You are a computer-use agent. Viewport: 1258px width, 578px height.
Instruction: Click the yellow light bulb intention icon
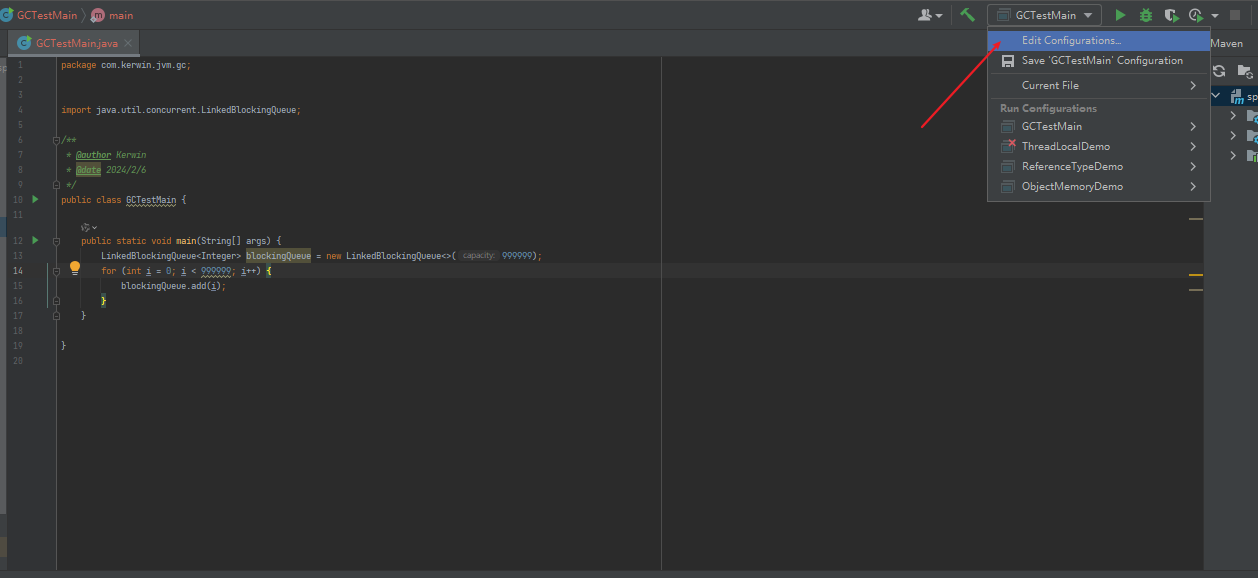[74, 268]
